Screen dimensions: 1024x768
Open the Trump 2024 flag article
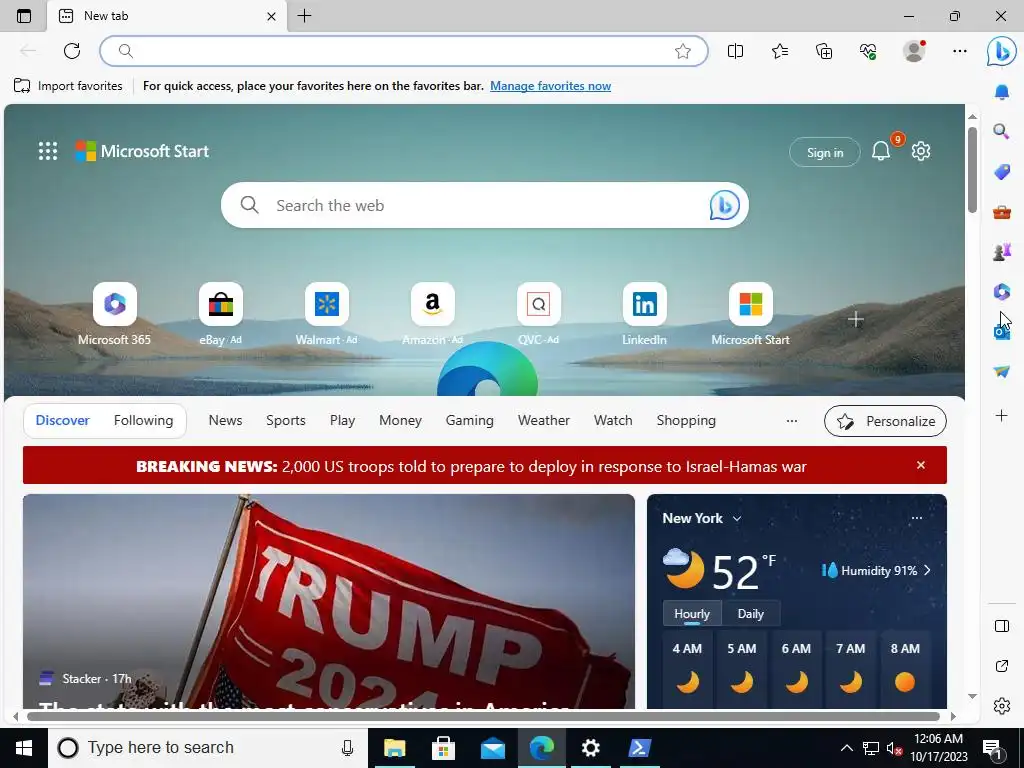click(x=328, y=601)
